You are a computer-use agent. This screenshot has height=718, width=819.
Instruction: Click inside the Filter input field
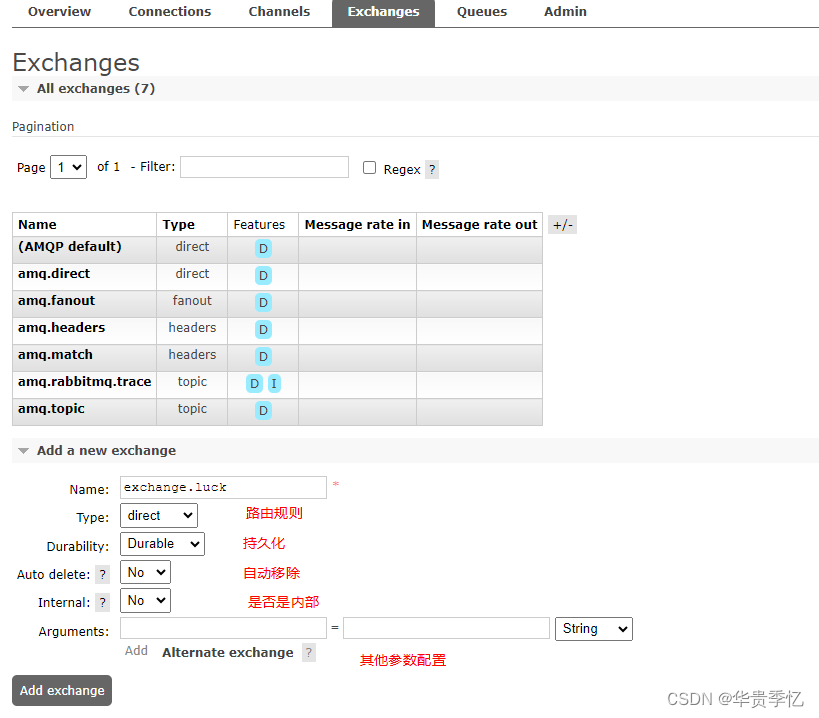pos(263,167)
